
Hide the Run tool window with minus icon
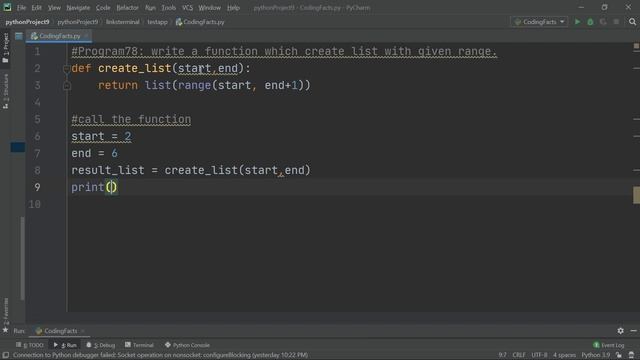point(633,331)
